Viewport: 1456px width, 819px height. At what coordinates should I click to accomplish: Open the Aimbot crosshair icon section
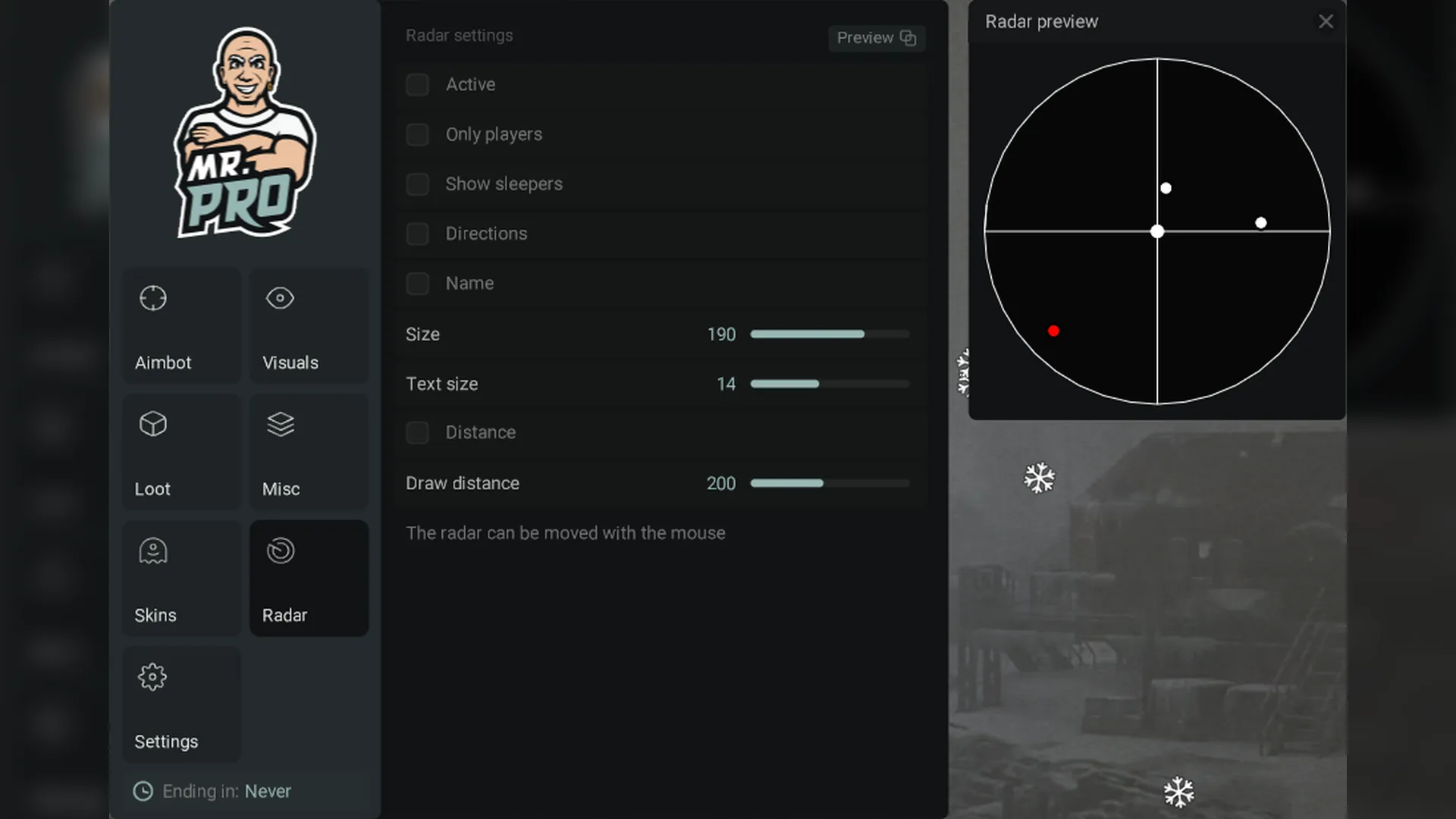pos(152,298)
